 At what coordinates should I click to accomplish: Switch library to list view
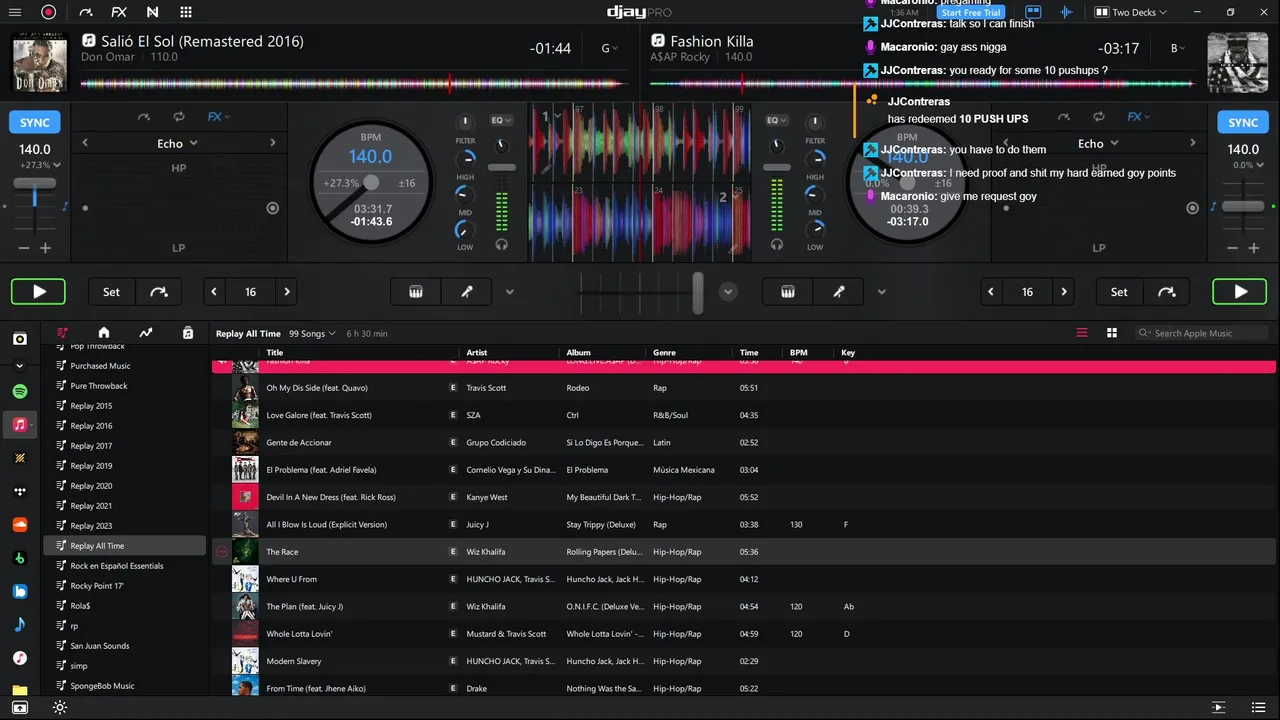coord(1082,333)
